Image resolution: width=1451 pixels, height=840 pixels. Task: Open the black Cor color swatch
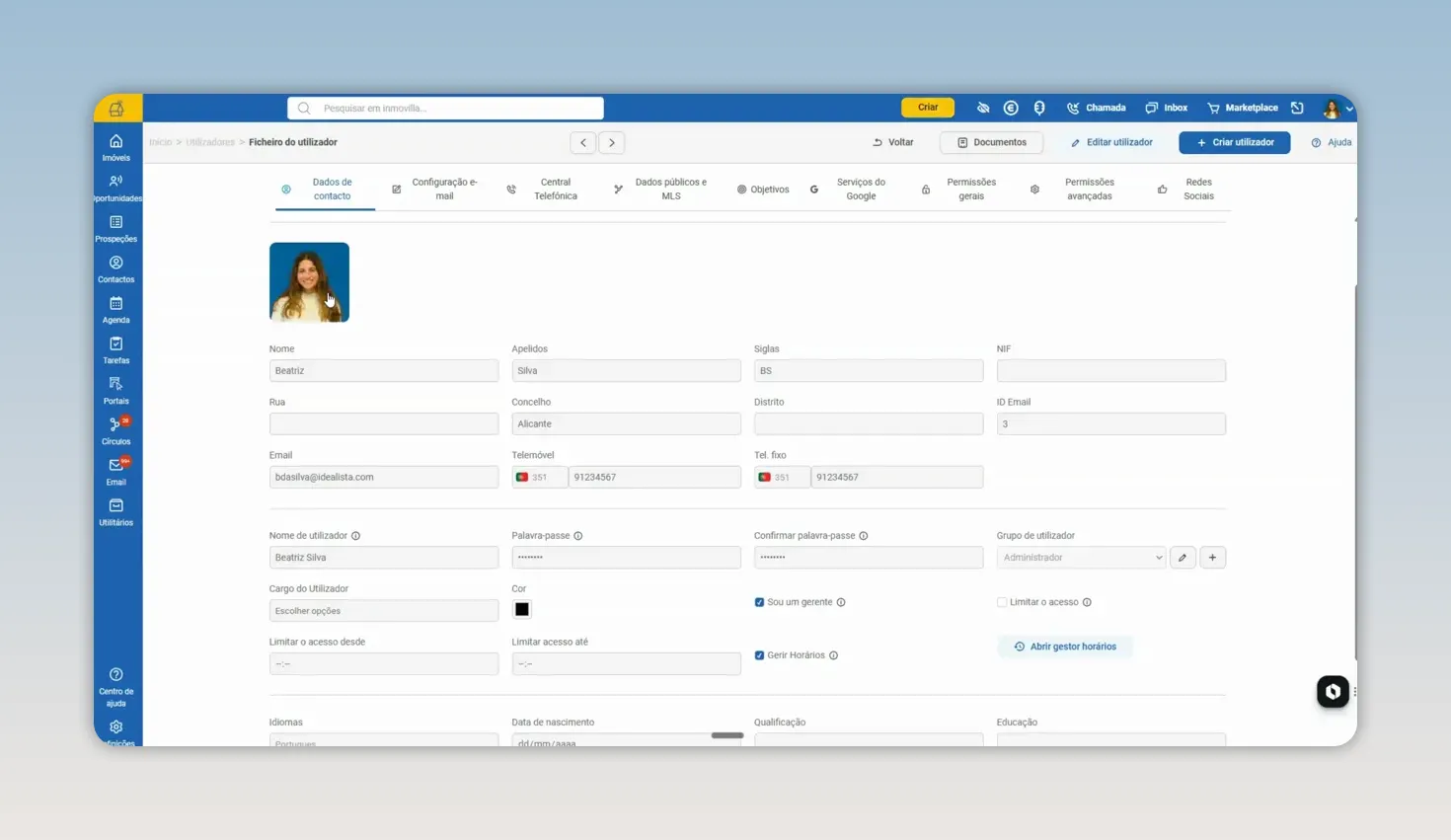[x=522, y=610]
